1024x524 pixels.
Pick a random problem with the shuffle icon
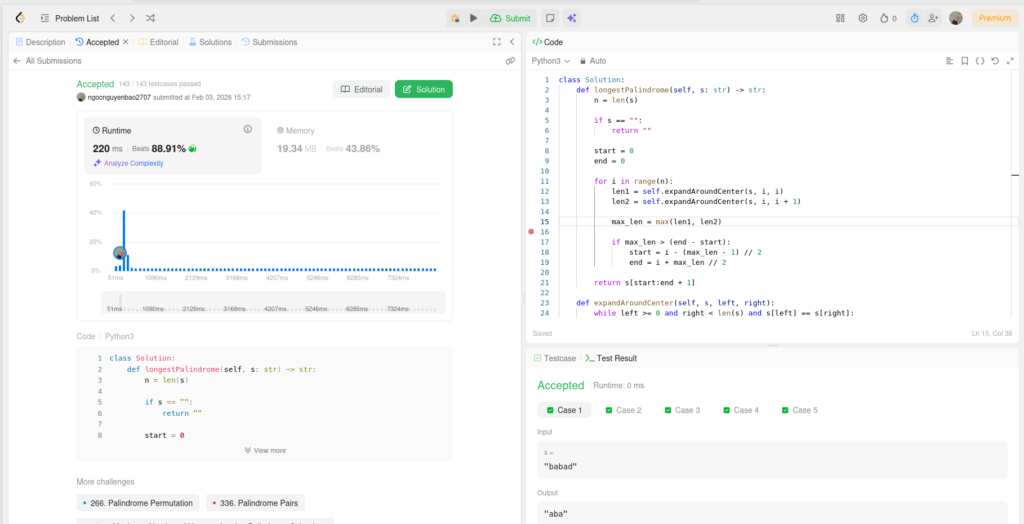coord(150,18)
